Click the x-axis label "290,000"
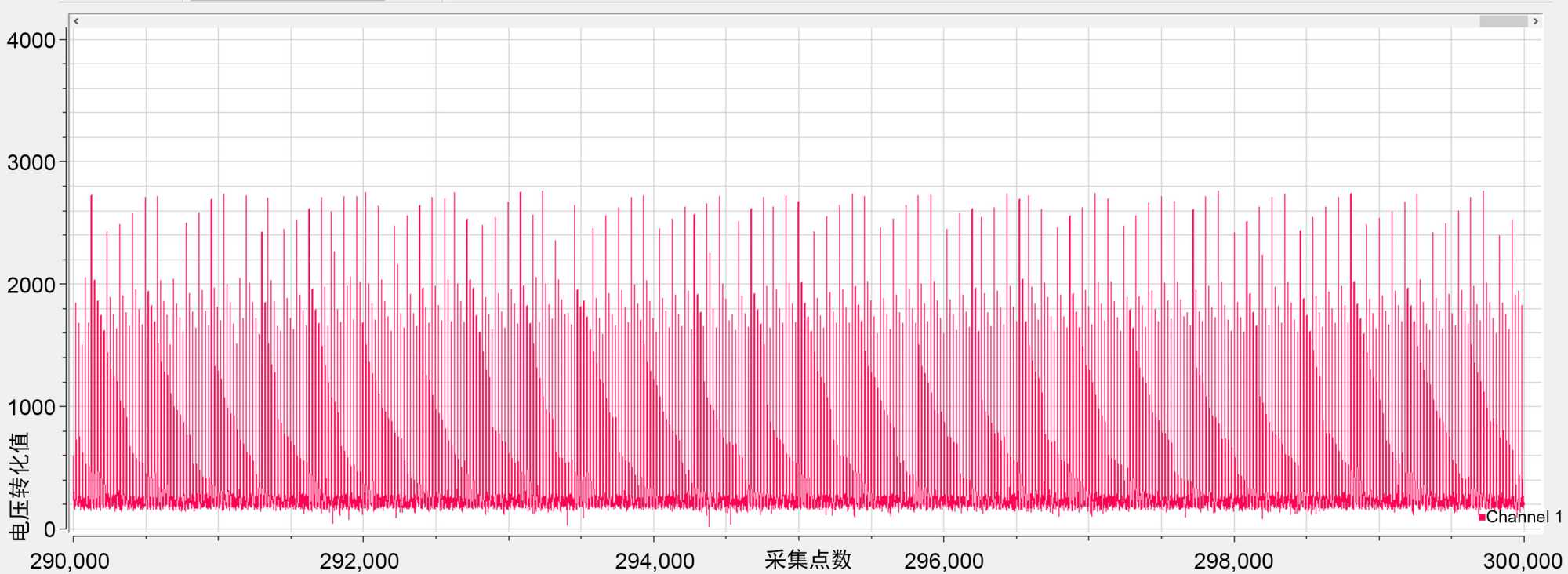 coord(70,561)
